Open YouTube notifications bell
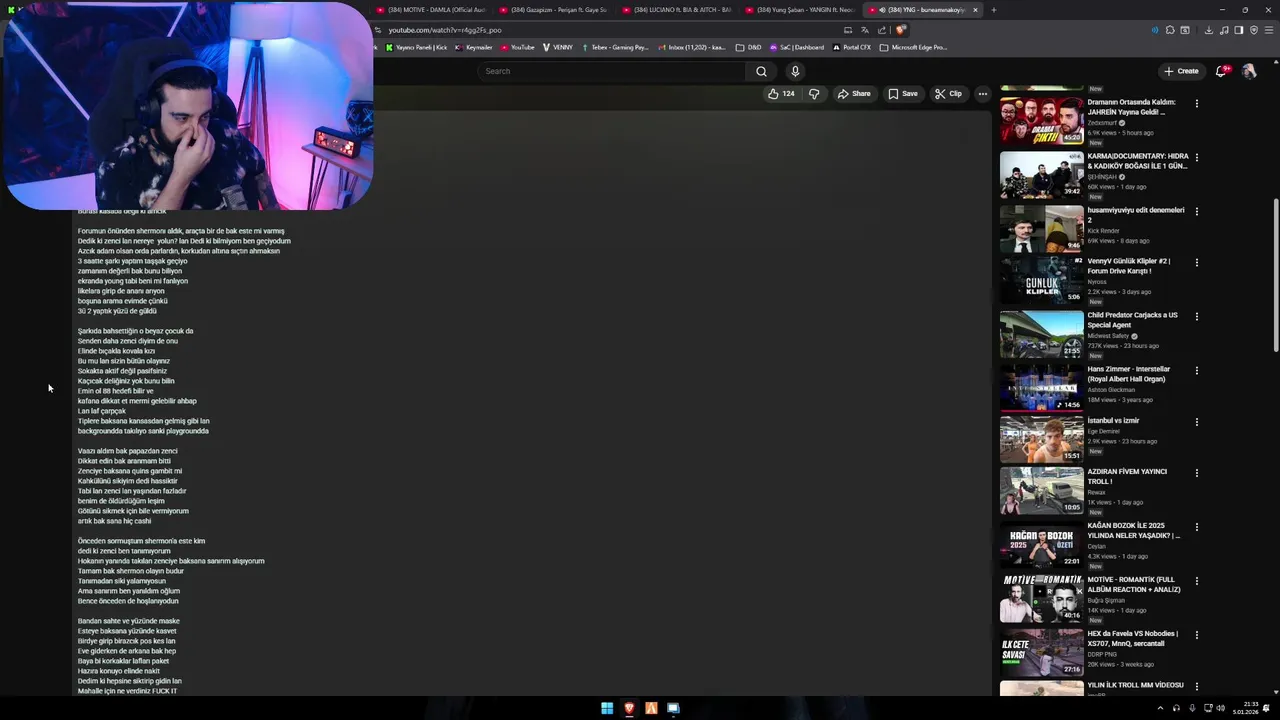 pyautogui.click(x=1221, y=71)
